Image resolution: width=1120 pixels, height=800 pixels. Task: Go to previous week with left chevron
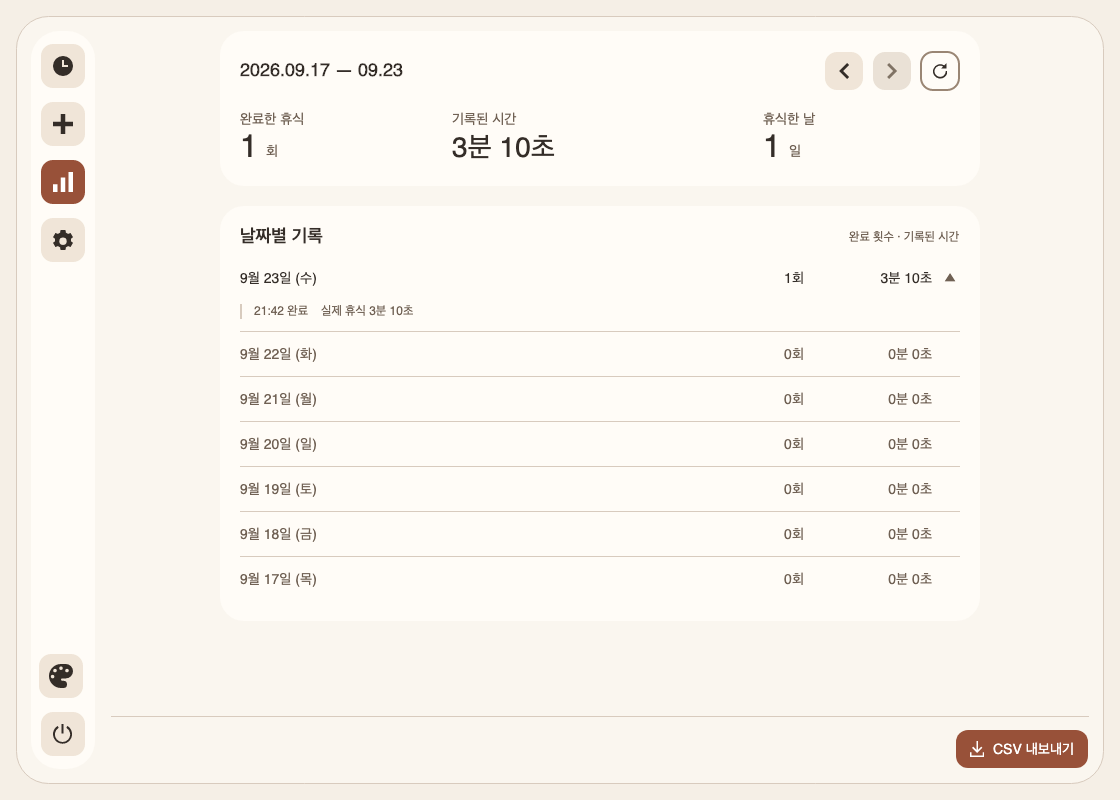844,71
